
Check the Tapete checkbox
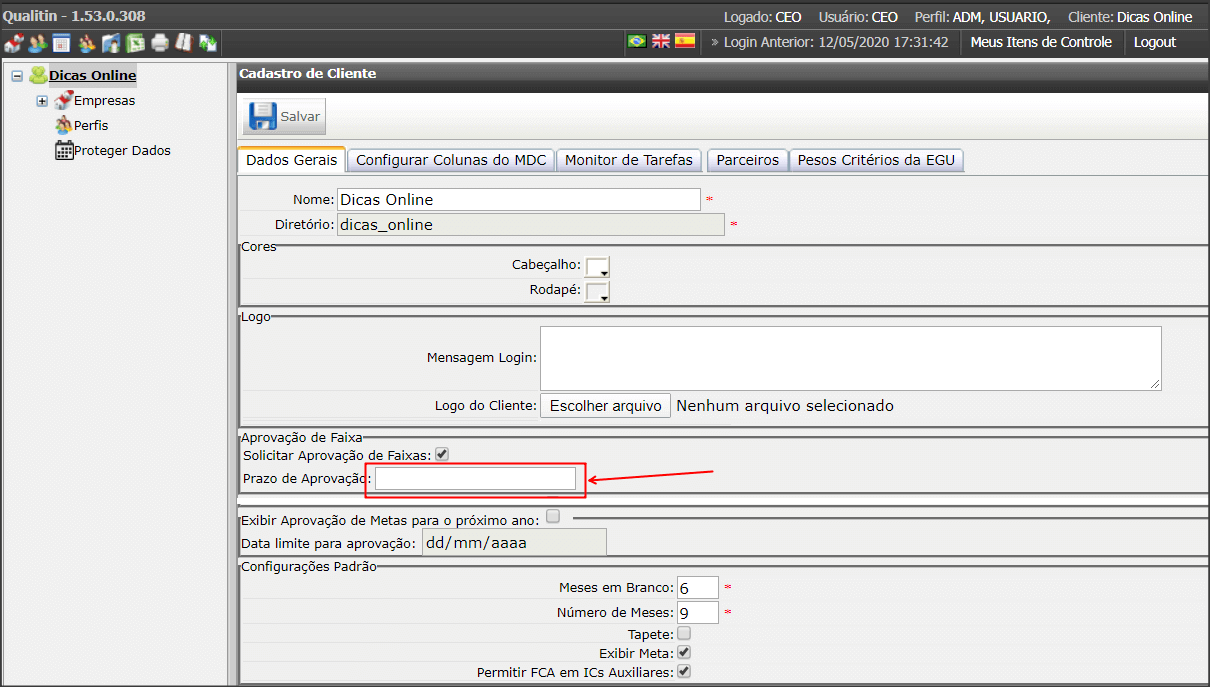[684, 633]
